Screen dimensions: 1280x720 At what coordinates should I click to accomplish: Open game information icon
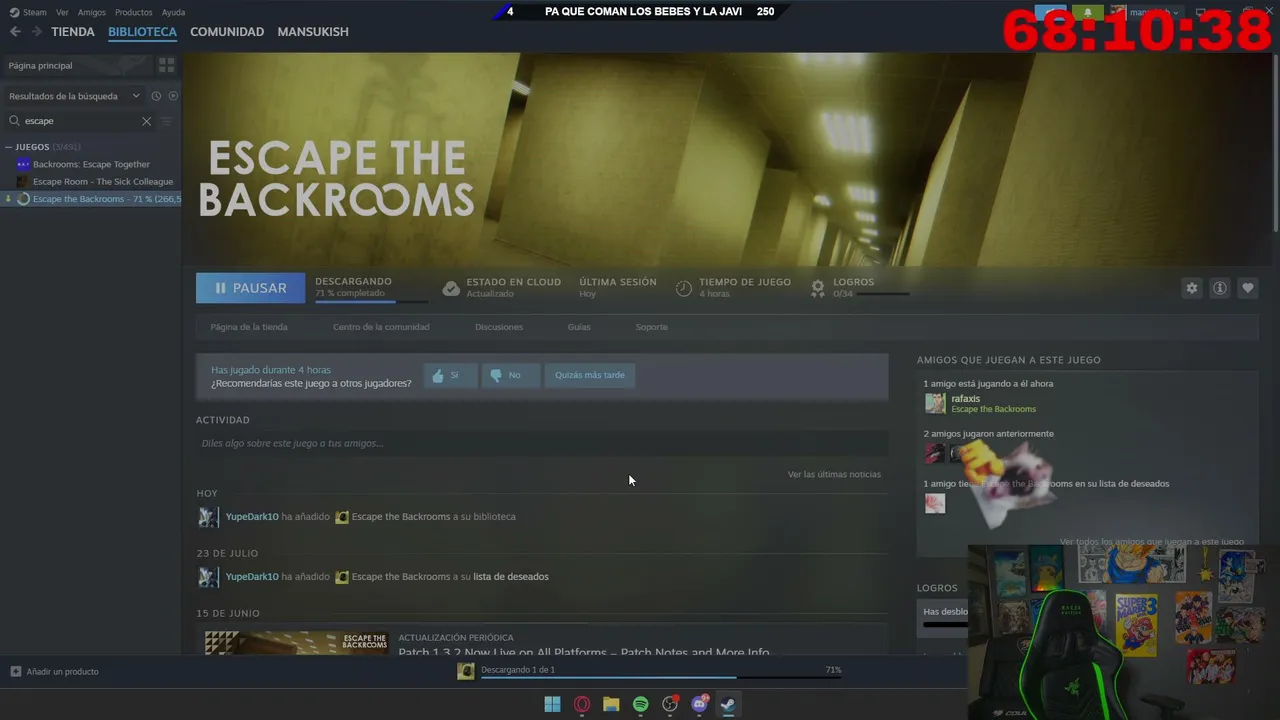click(1220, 288)
